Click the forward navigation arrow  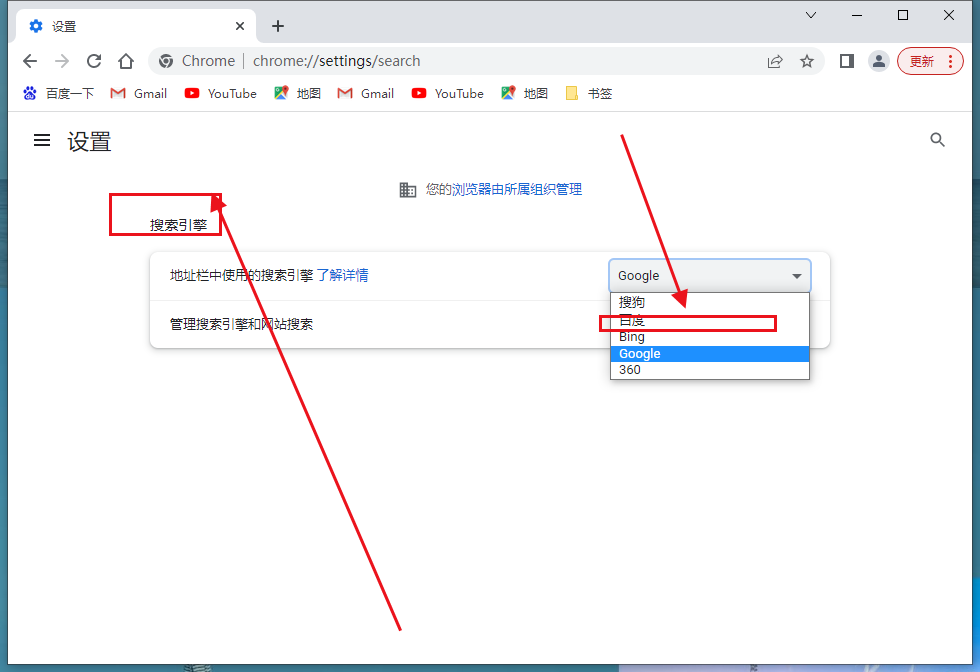pyautogui.click(x=62, y=61)
